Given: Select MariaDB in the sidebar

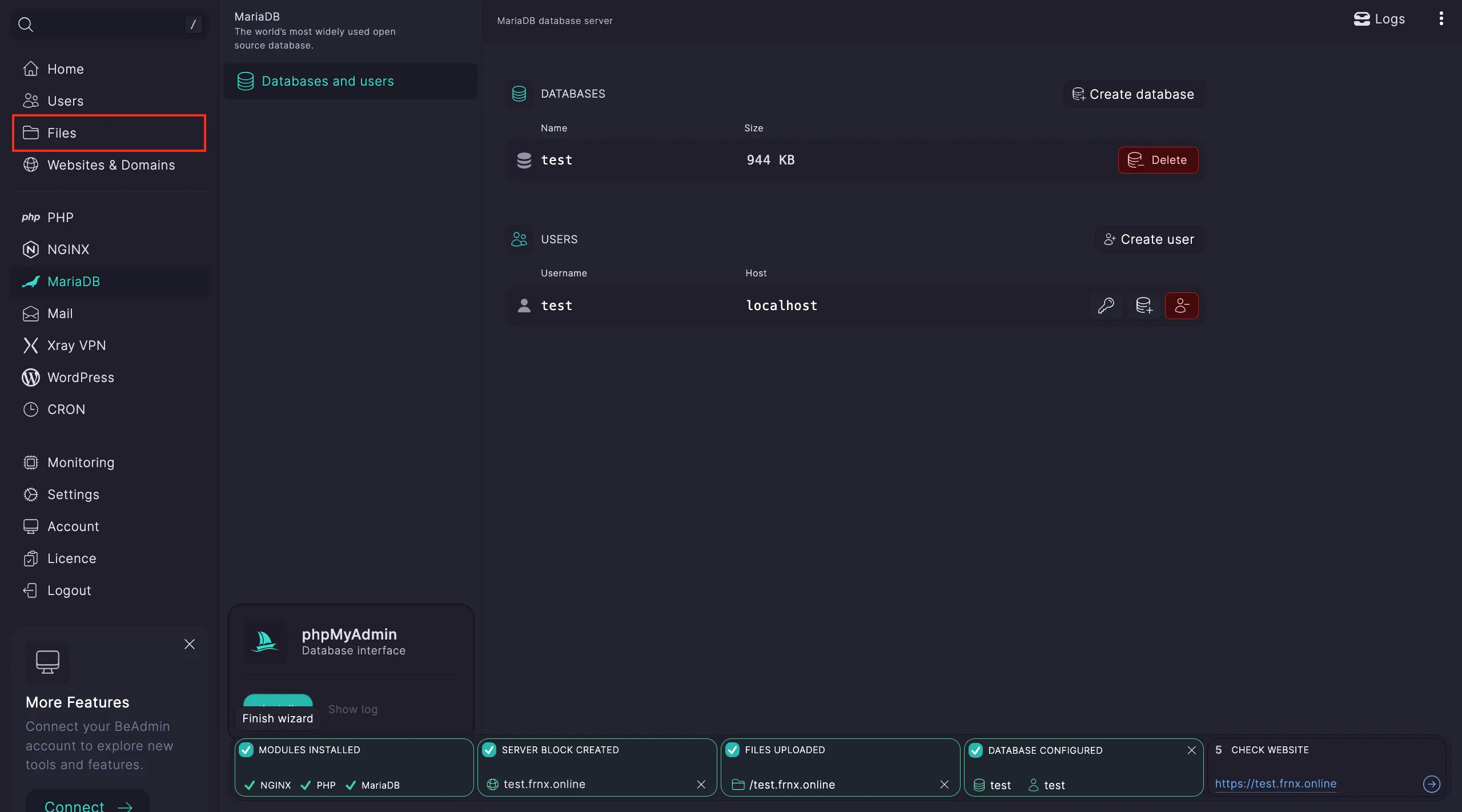Looking at the screenshot, I should pos(110,282).
